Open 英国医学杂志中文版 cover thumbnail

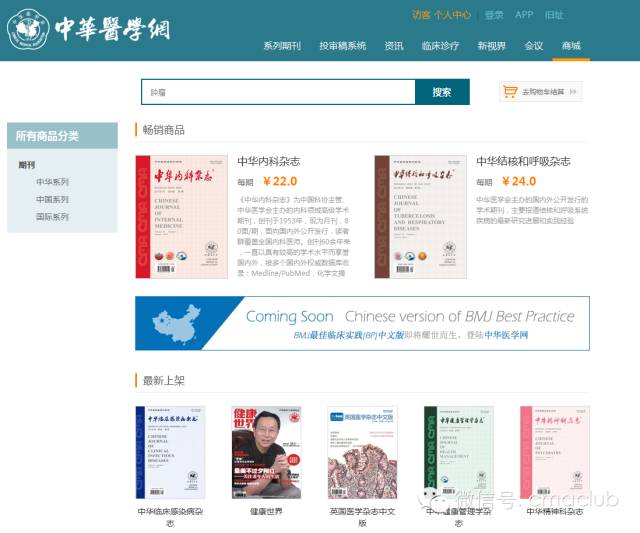pyautogui.click(x=362, y=452)
